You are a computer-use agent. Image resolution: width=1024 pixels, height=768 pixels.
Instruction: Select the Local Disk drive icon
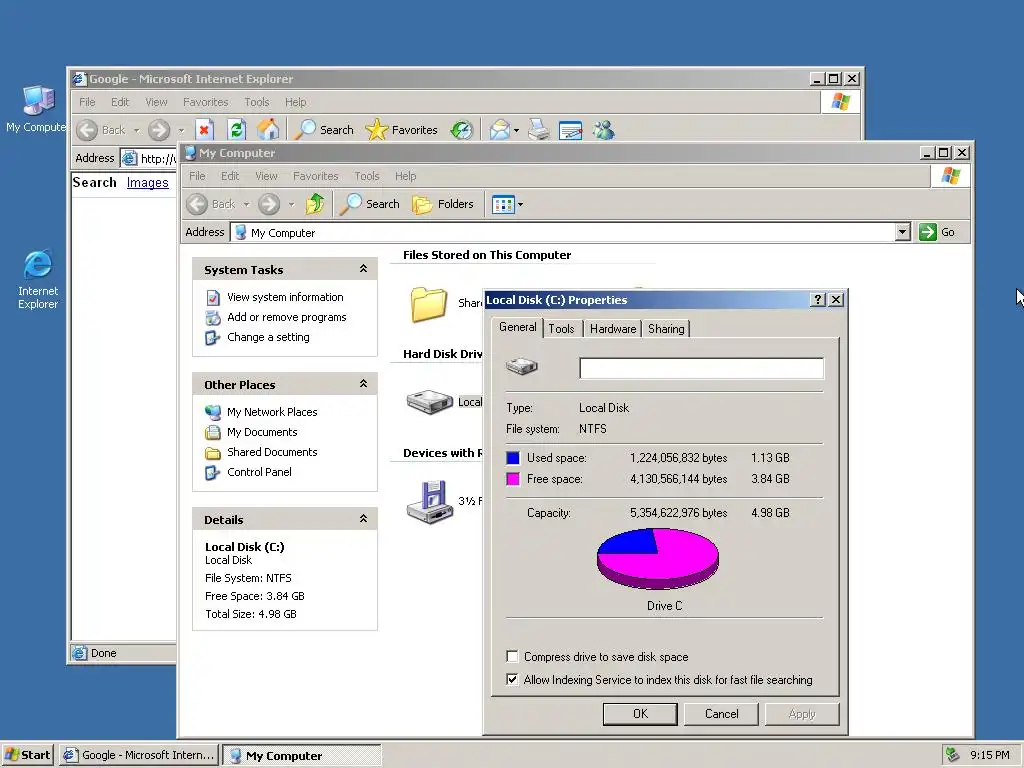click(429, 402)
